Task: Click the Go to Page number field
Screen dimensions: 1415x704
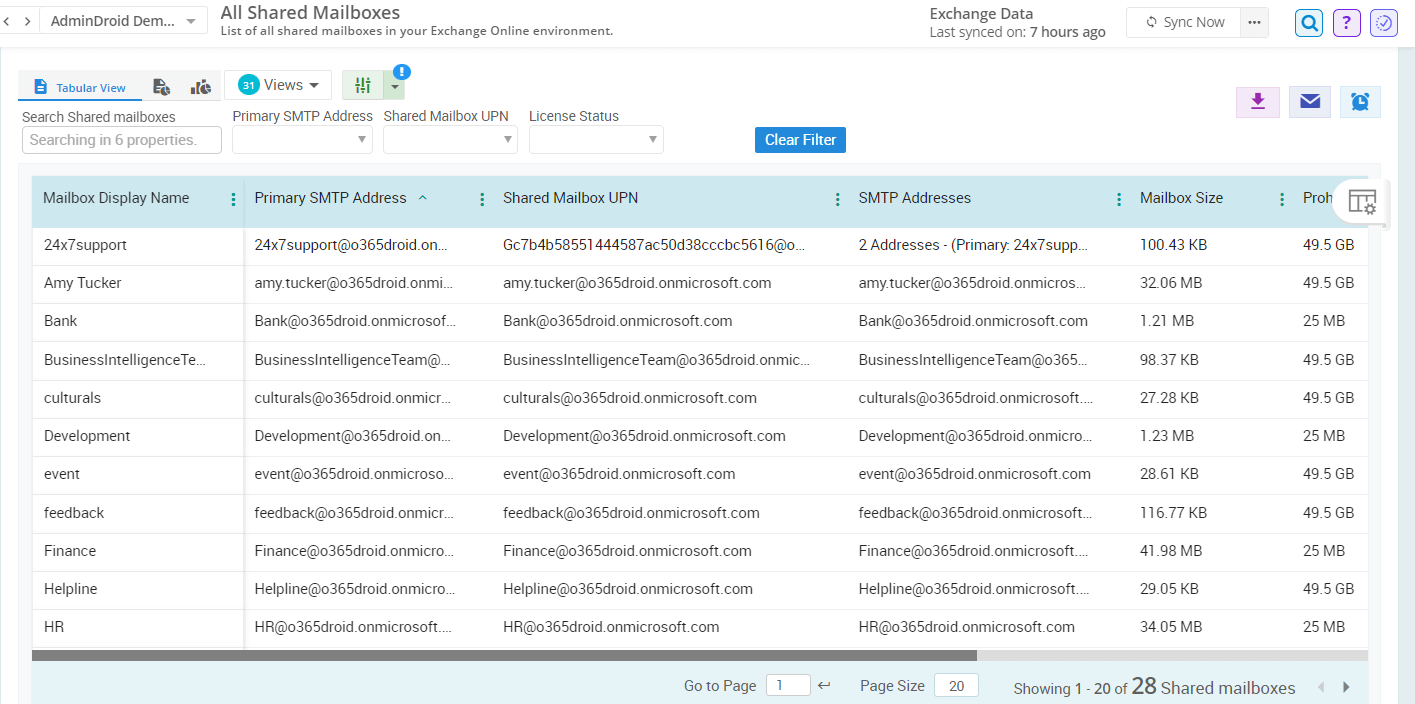Action: (788, 686)
